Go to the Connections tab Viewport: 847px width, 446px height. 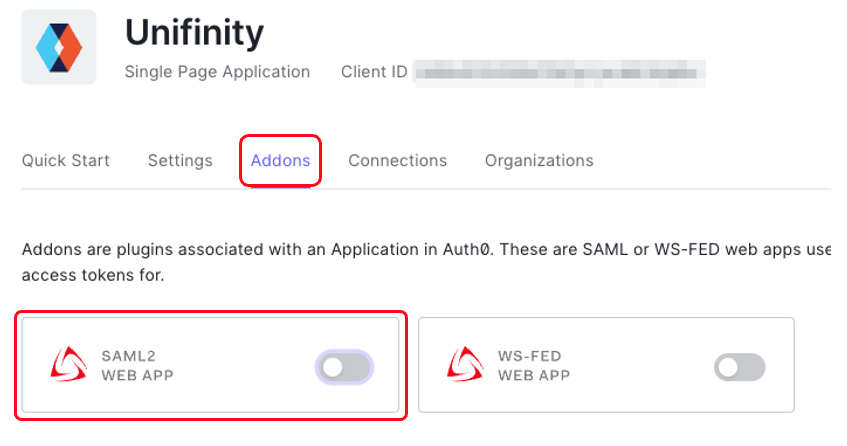tap(397, 161)
